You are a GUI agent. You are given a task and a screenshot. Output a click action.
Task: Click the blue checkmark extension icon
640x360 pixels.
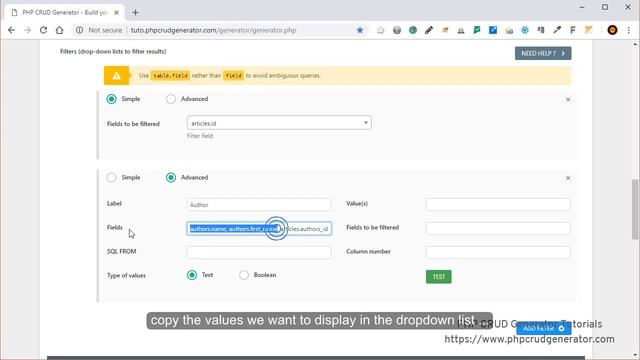coord(493,30)
